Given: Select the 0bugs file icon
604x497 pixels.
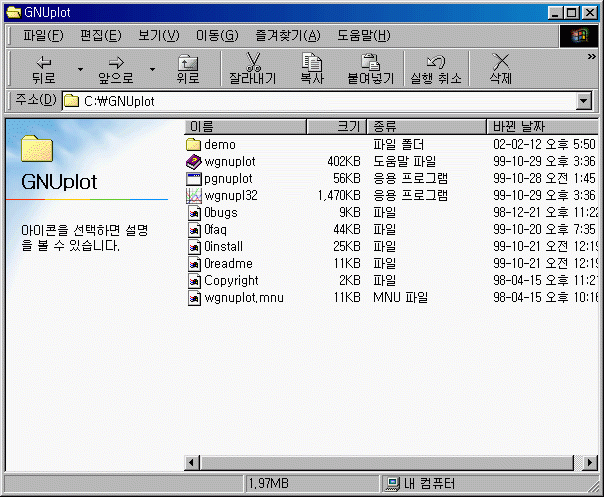Looking at the screenshot, I should (195, 213).
